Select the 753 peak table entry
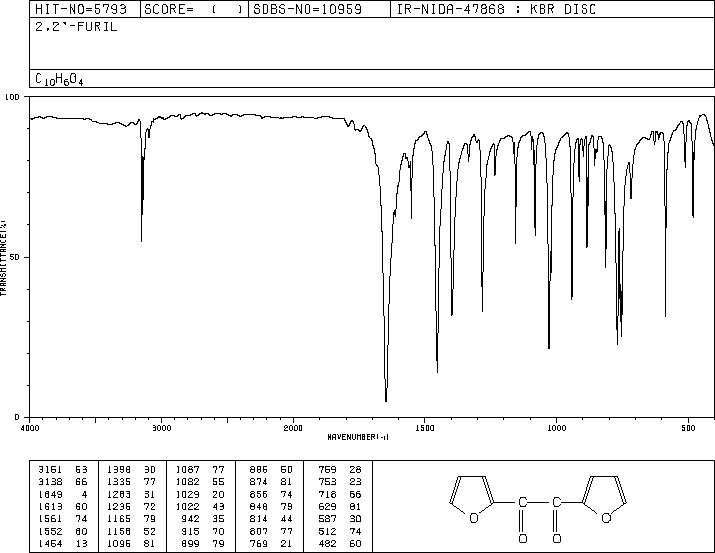The image size is (715, 553). pyautogui.click(x=339, y=482)
